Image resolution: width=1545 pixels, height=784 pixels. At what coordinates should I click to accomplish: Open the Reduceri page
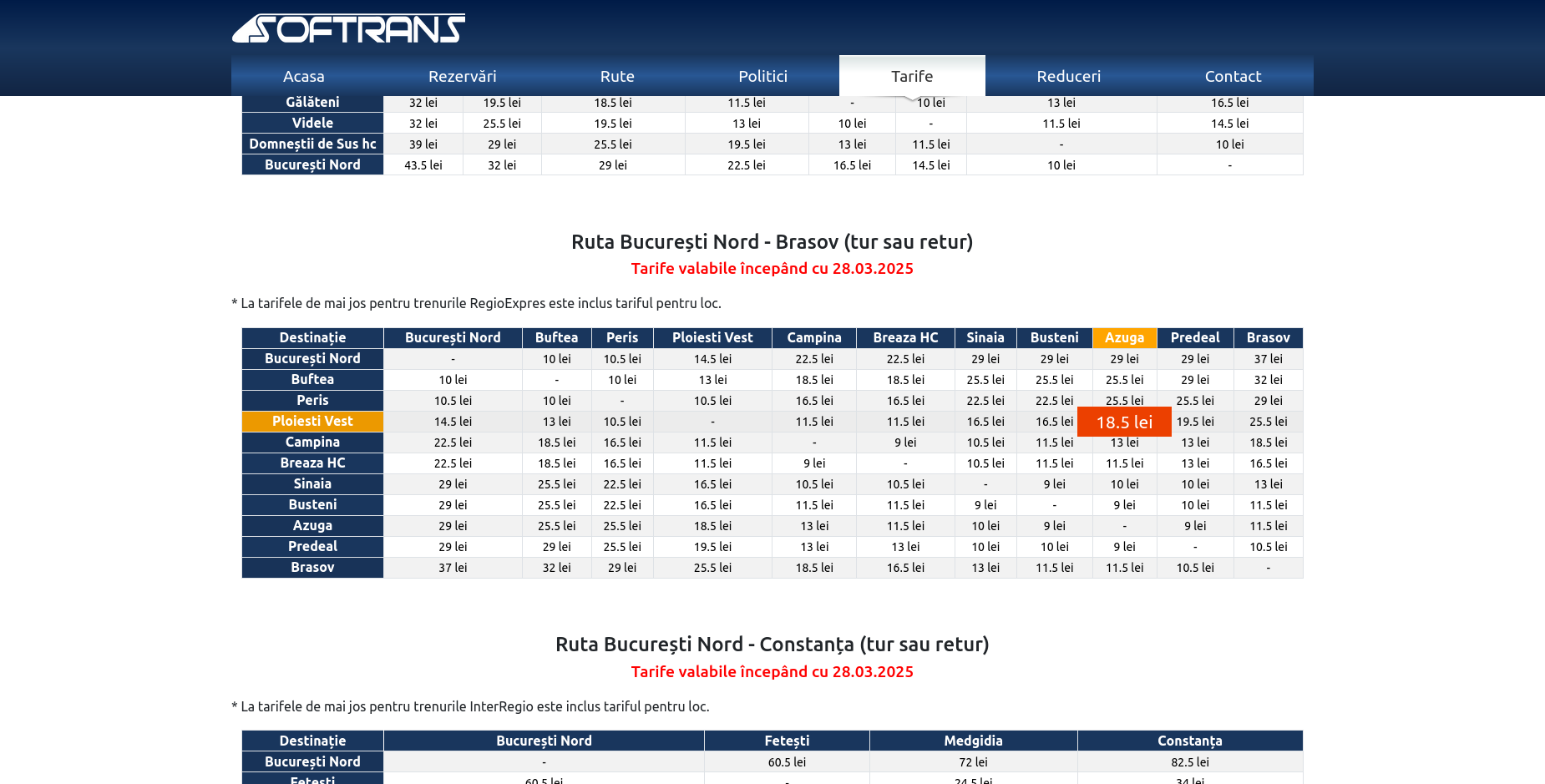[x=1068, y=76]
